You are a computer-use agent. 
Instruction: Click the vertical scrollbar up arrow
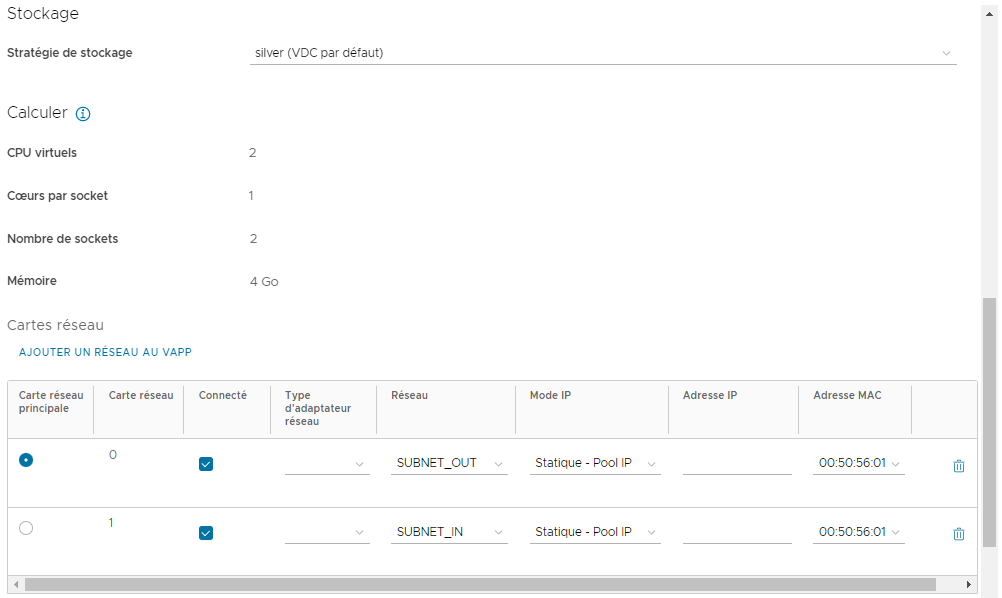pos(989,14)
